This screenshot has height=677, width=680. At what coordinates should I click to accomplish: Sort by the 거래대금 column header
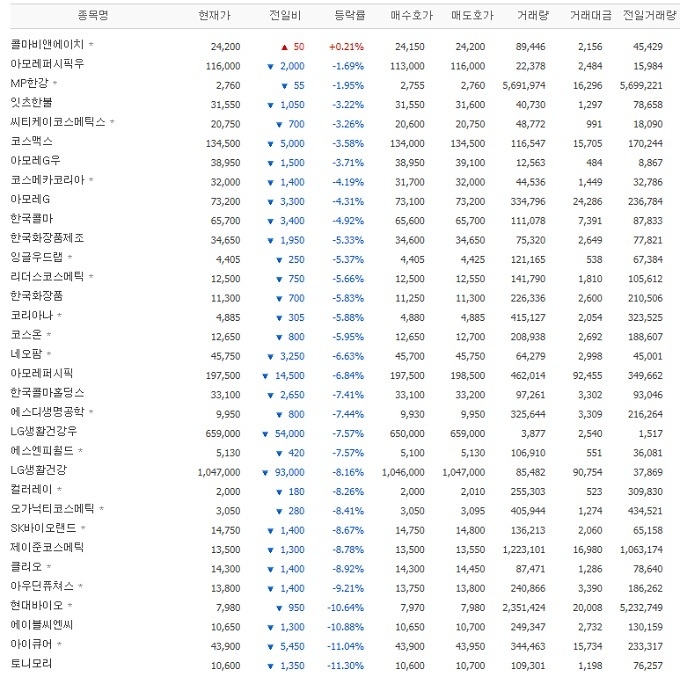pyautogui.click(x=591, y=16)
